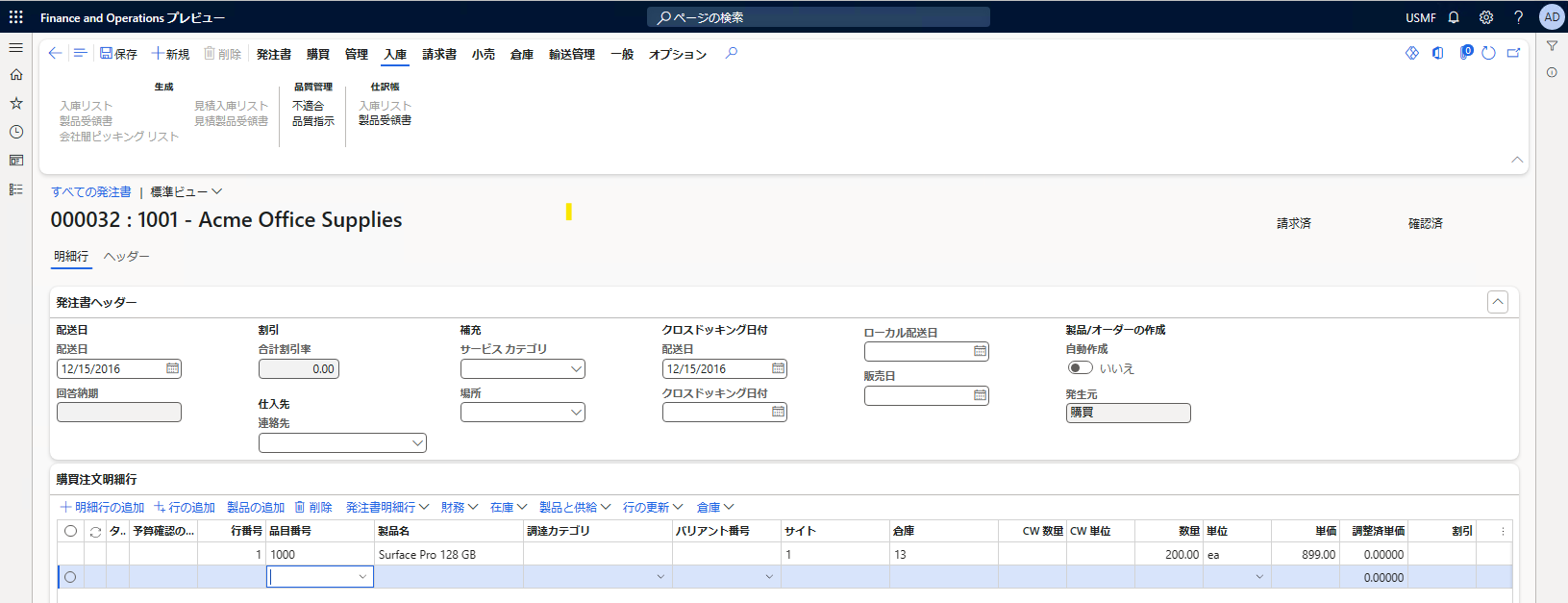Open the 連絡先 dropdown
1568x603 pixels.
[x=417, y=442]
